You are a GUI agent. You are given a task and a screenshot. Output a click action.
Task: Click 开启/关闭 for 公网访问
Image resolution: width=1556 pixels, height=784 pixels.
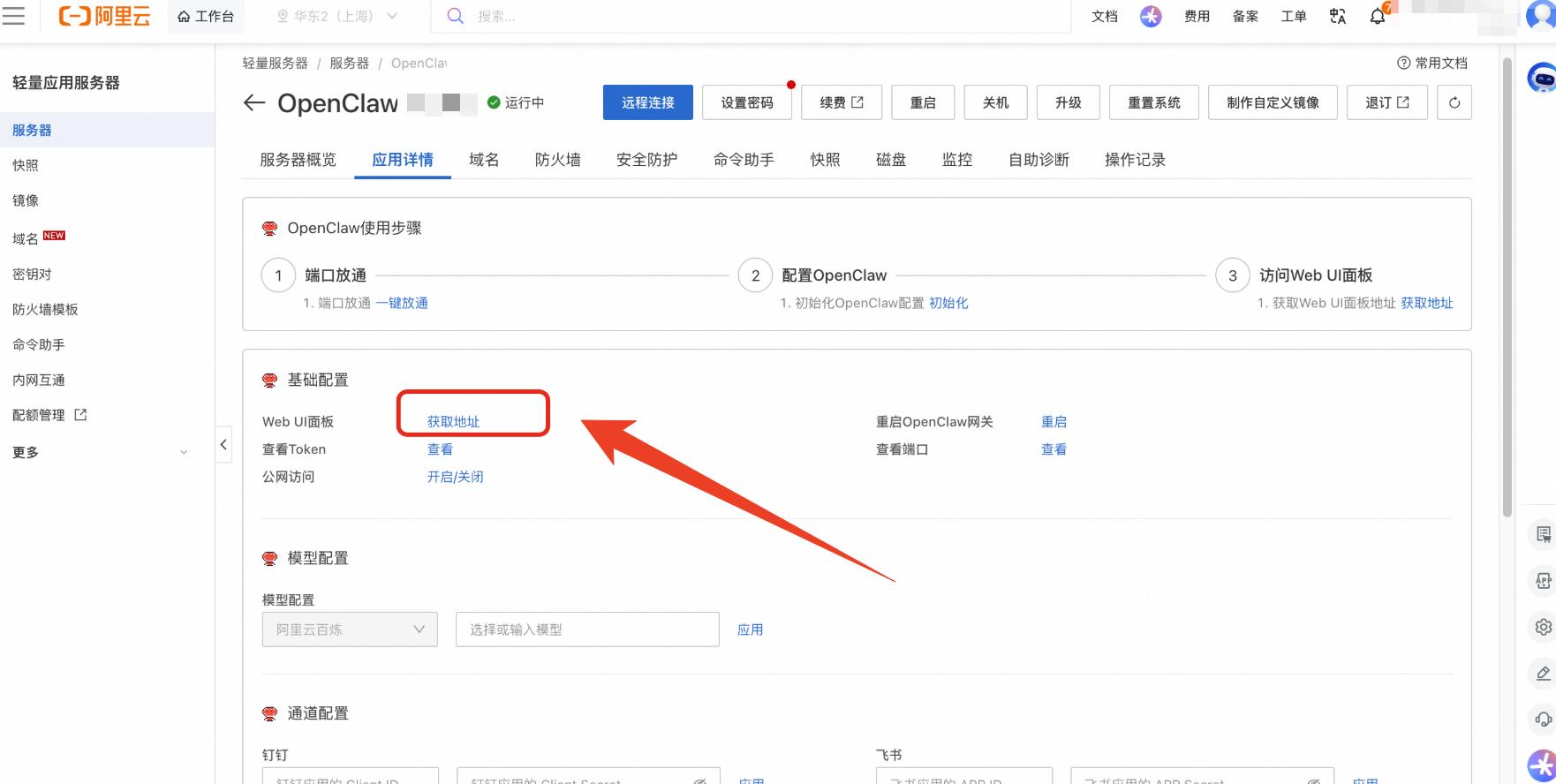[x=456, y=477]
